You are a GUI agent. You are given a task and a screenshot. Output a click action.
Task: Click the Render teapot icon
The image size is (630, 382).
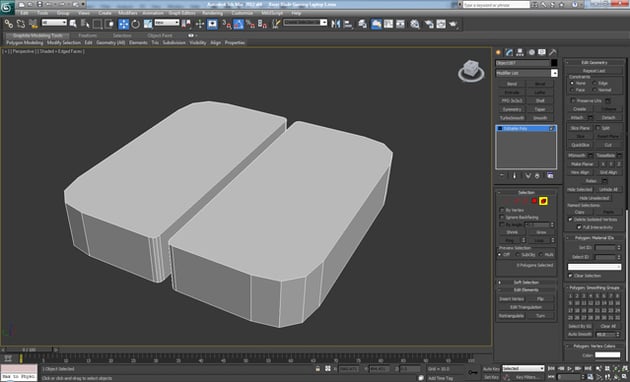pos(454,24)
